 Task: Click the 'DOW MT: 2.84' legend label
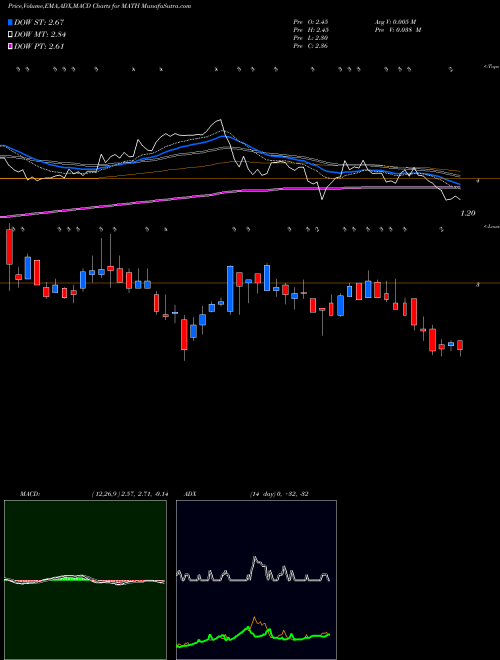tap(40, 35)
